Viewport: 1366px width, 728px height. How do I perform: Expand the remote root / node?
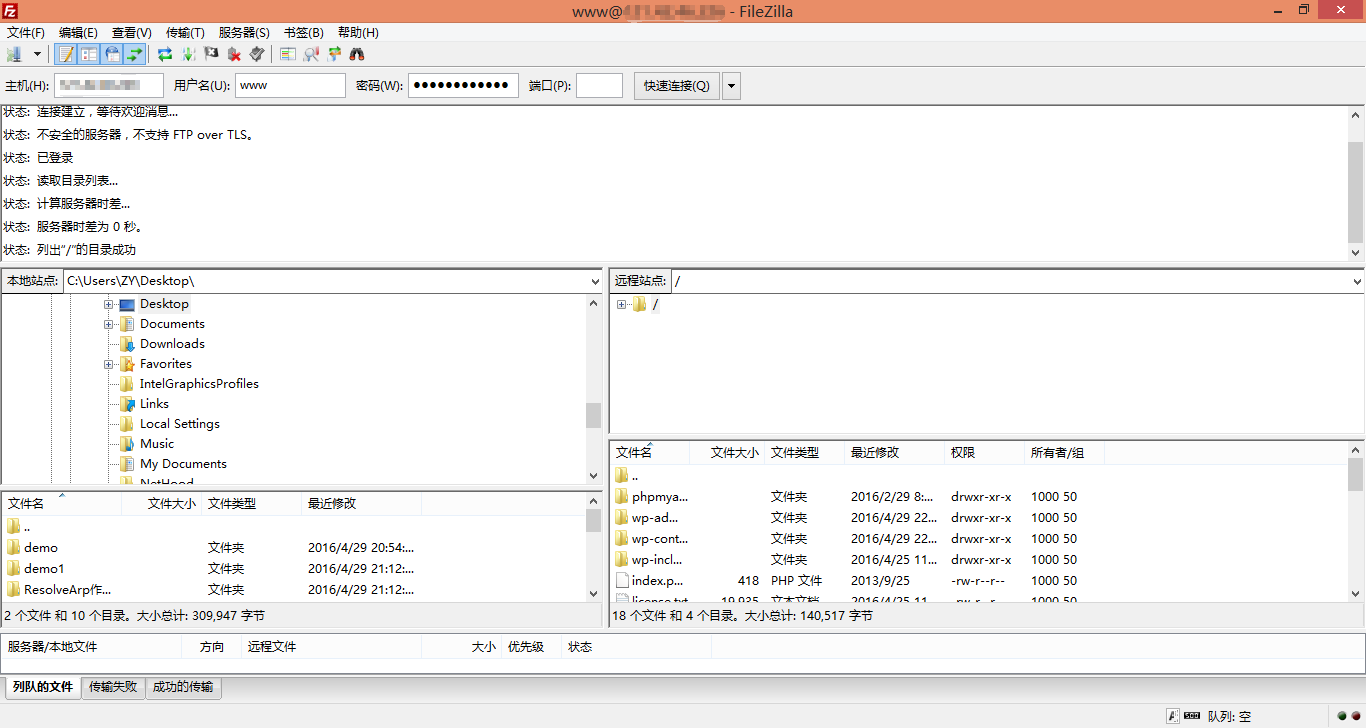coord(621,305)
